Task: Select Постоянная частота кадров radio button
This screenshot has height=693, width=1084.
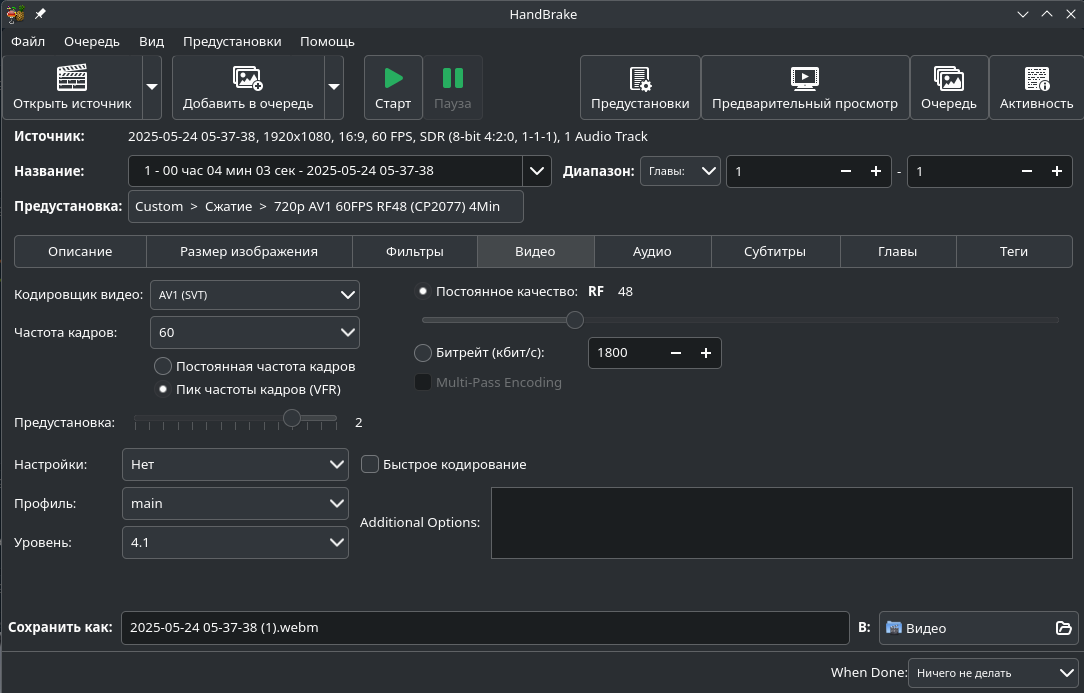Action: (162, 366)
